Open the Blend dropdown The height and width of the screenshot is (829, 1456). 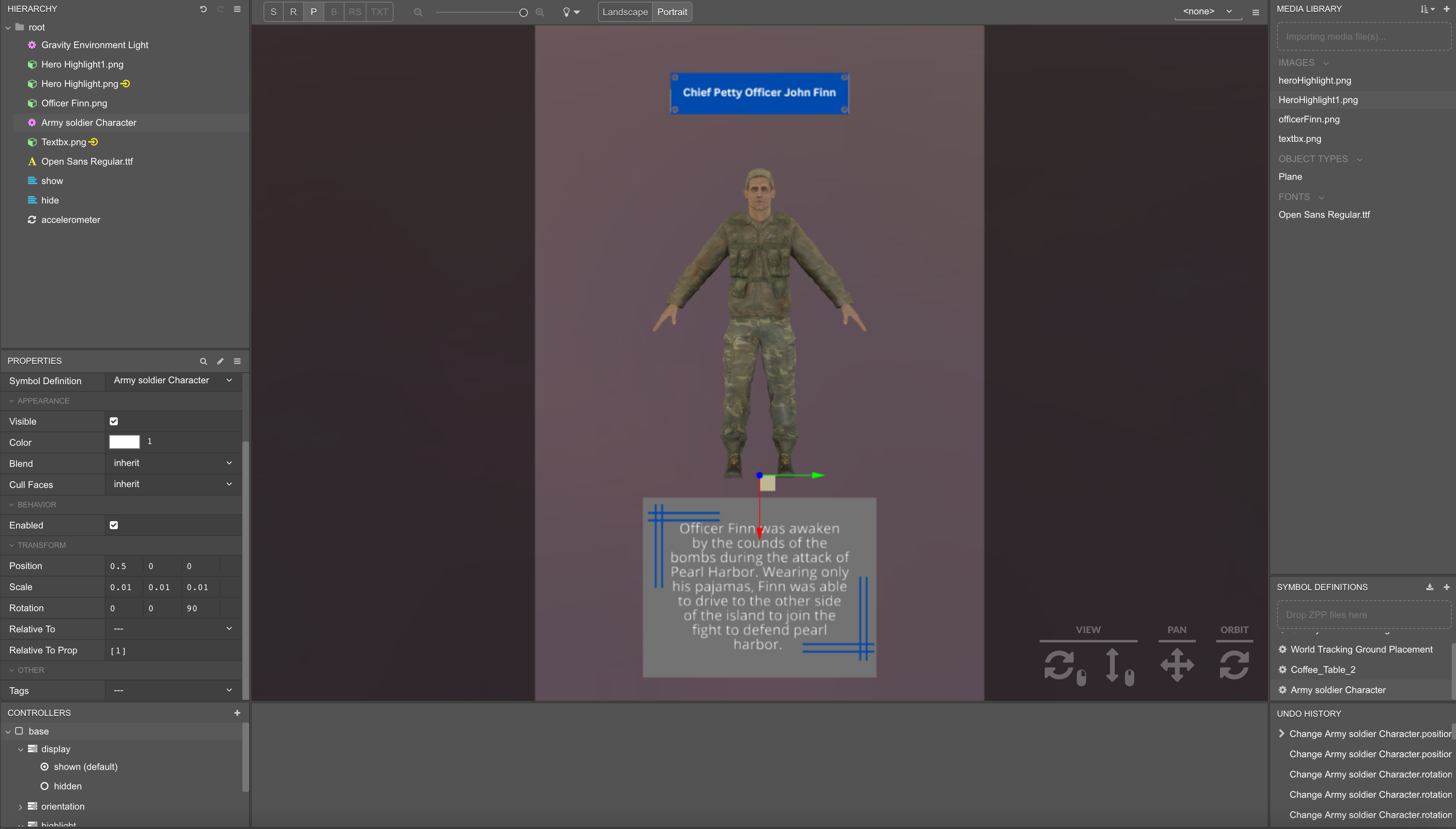tap(172, 463)
